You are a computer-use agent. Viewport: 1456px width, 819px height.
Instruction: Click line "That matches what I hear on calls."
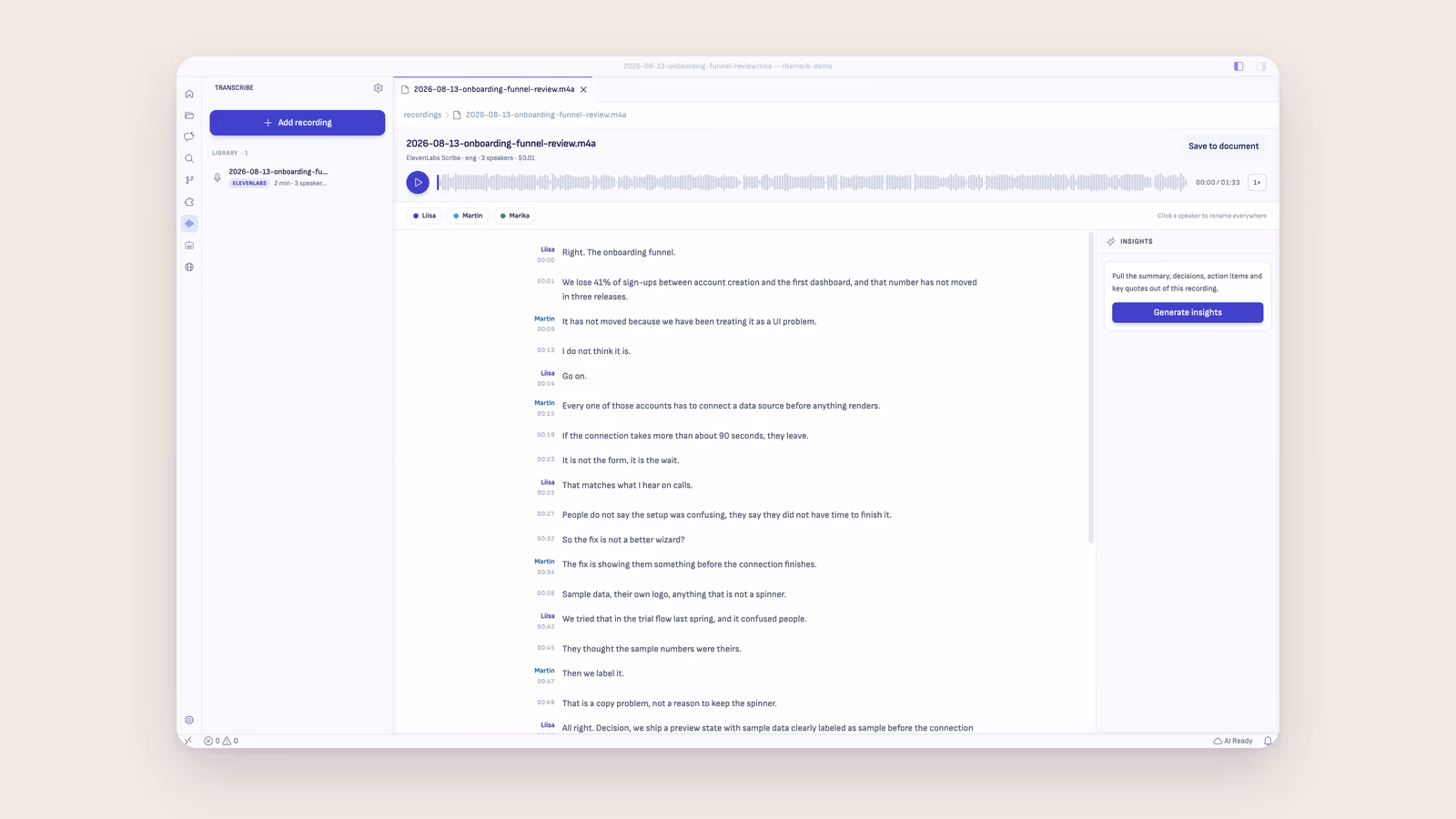(x=627, y=485)
